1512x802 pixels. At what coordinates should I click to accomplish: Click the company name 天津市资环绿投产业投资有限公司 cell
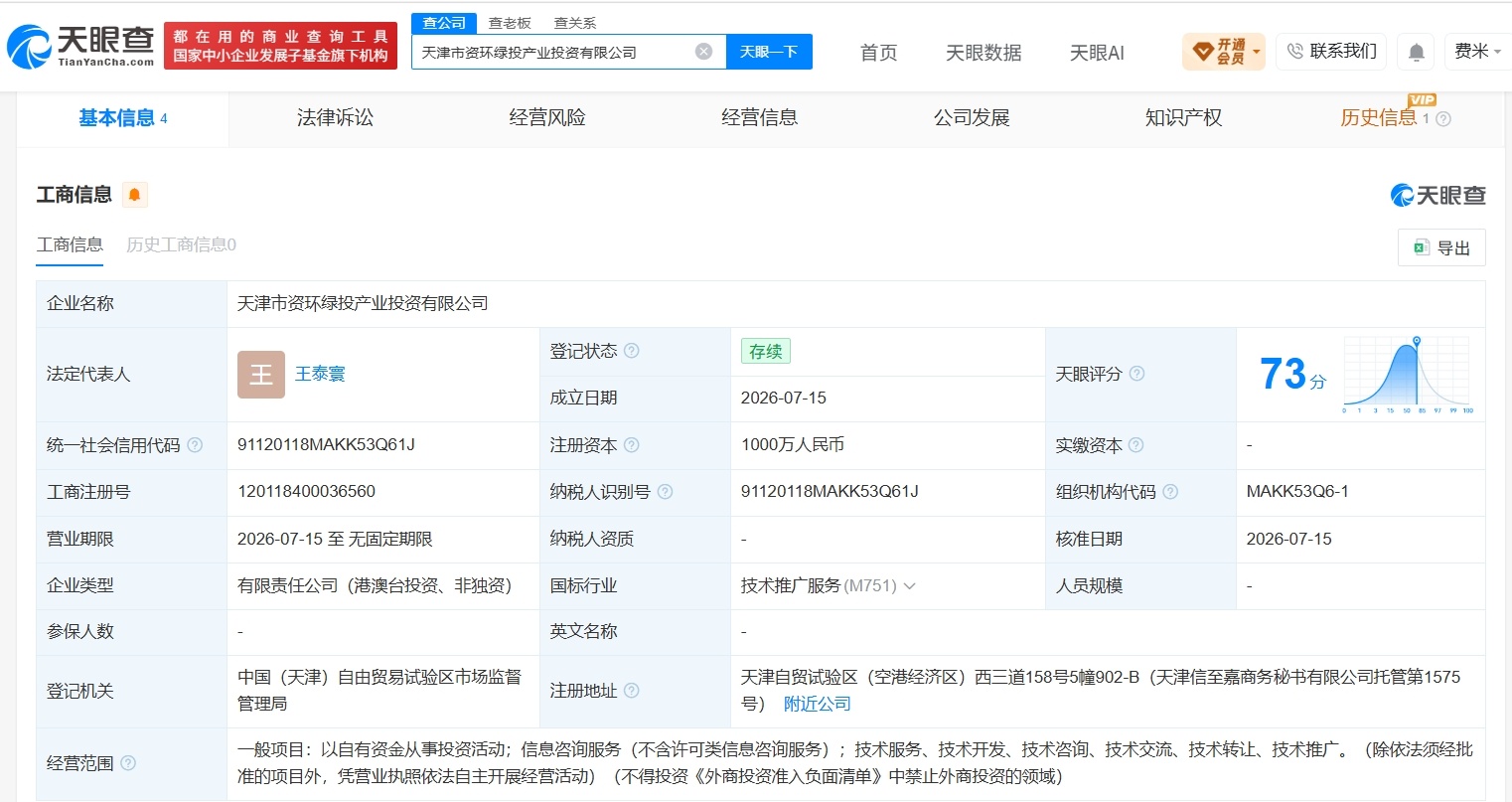pyautogui.click(x=363, y=303)
